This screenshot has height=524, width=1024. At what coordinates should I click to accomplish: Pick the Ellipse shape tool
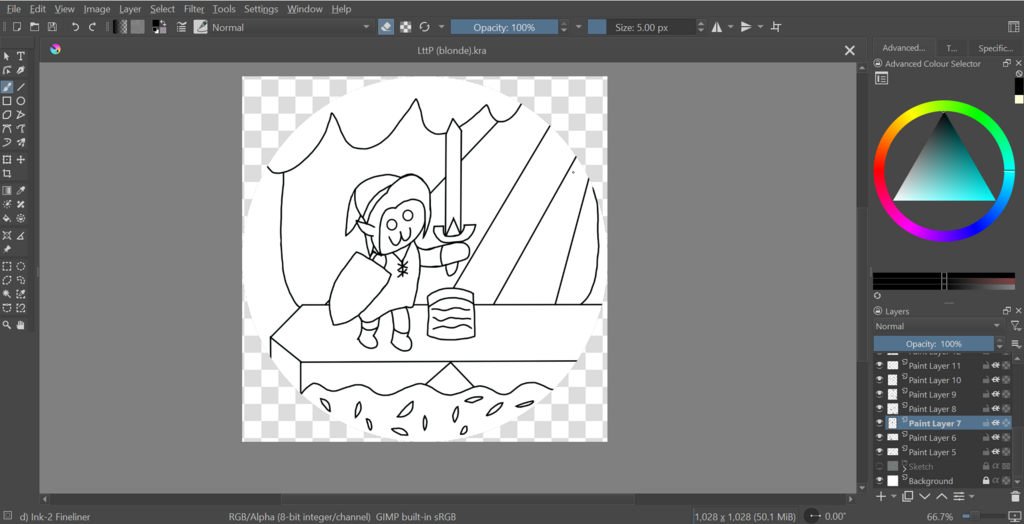[21, 101]
